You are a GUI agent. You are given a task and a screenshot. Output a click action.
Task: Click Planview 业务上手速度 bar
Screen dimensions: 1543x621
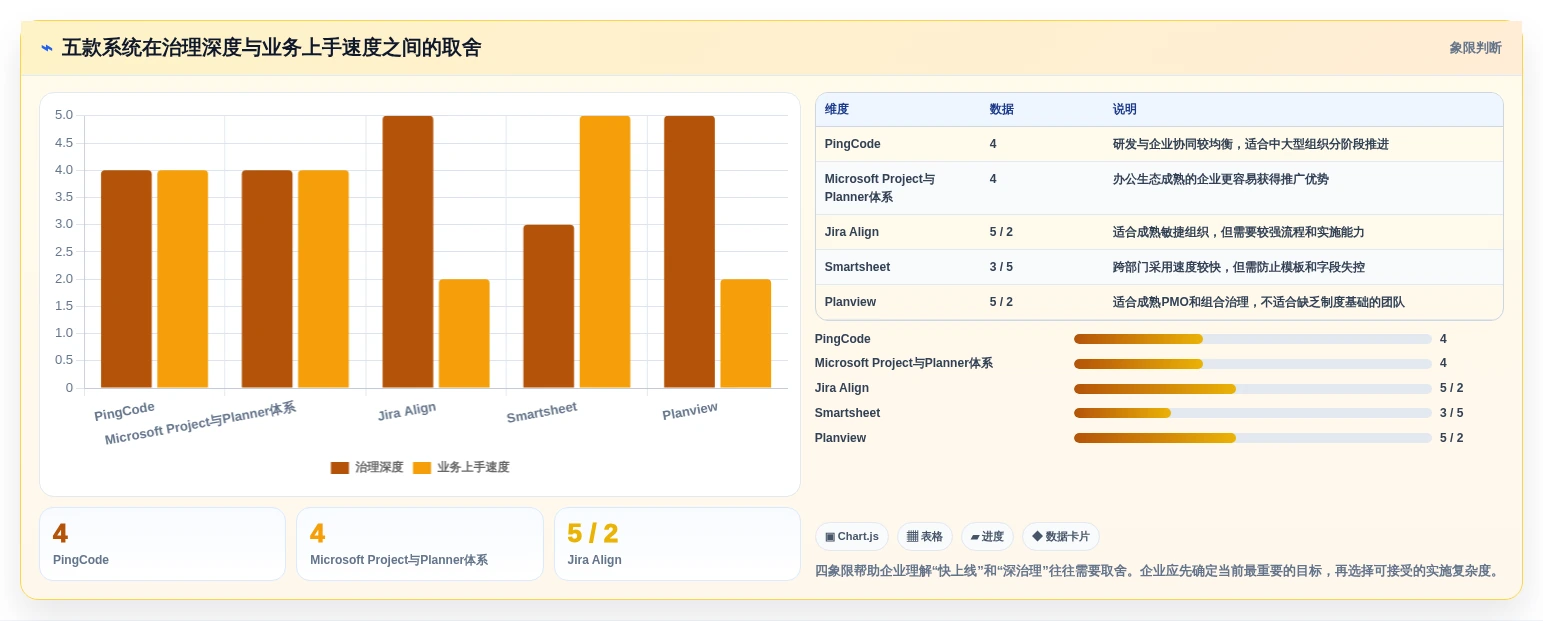tap(746, 333)
